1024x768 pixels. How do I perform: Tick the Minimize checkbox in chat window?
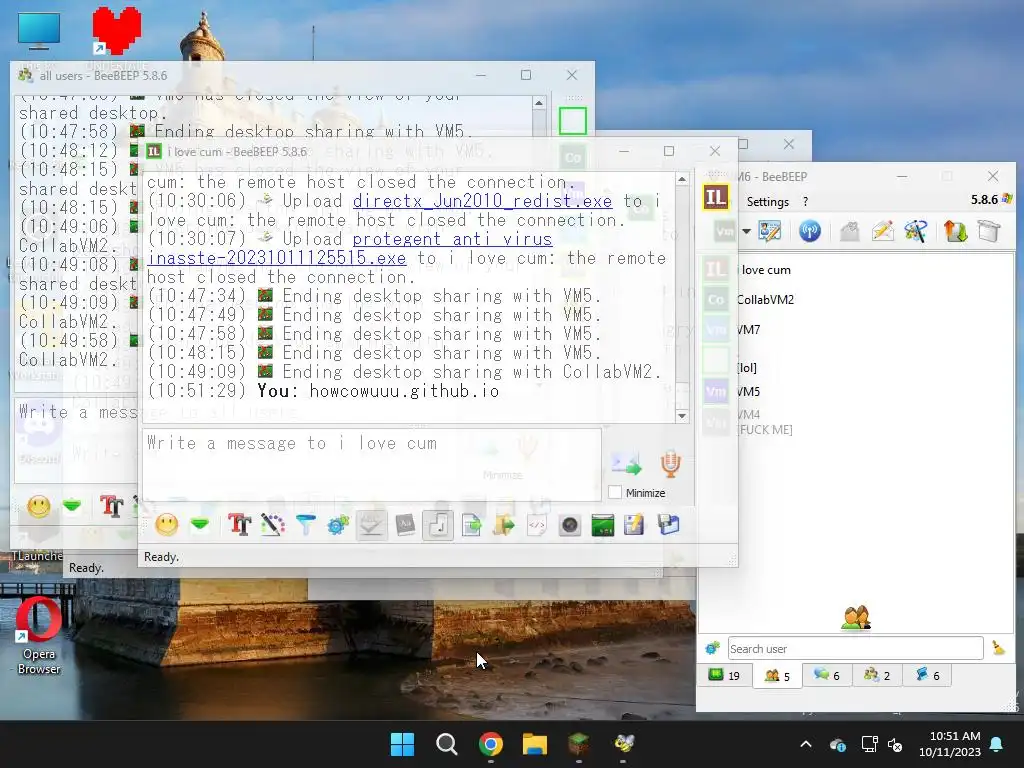pos(615,492)
